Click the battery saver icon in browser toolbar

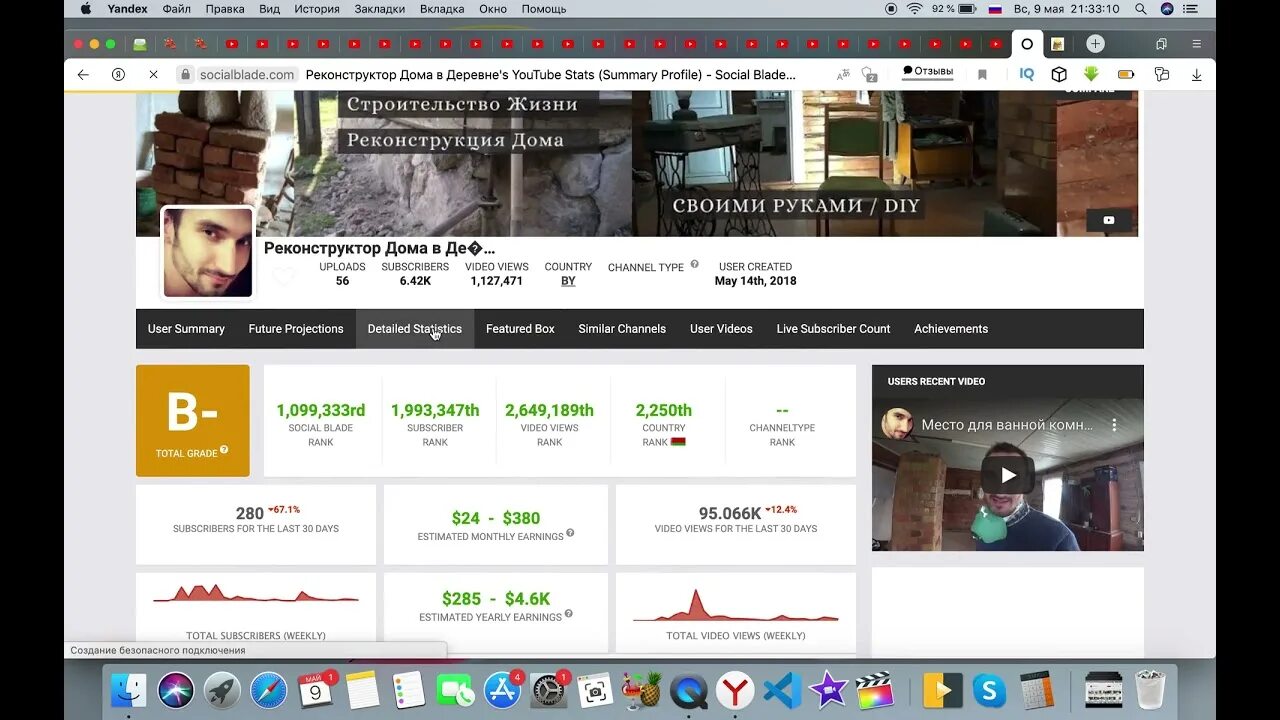[x=1126, y=75]
